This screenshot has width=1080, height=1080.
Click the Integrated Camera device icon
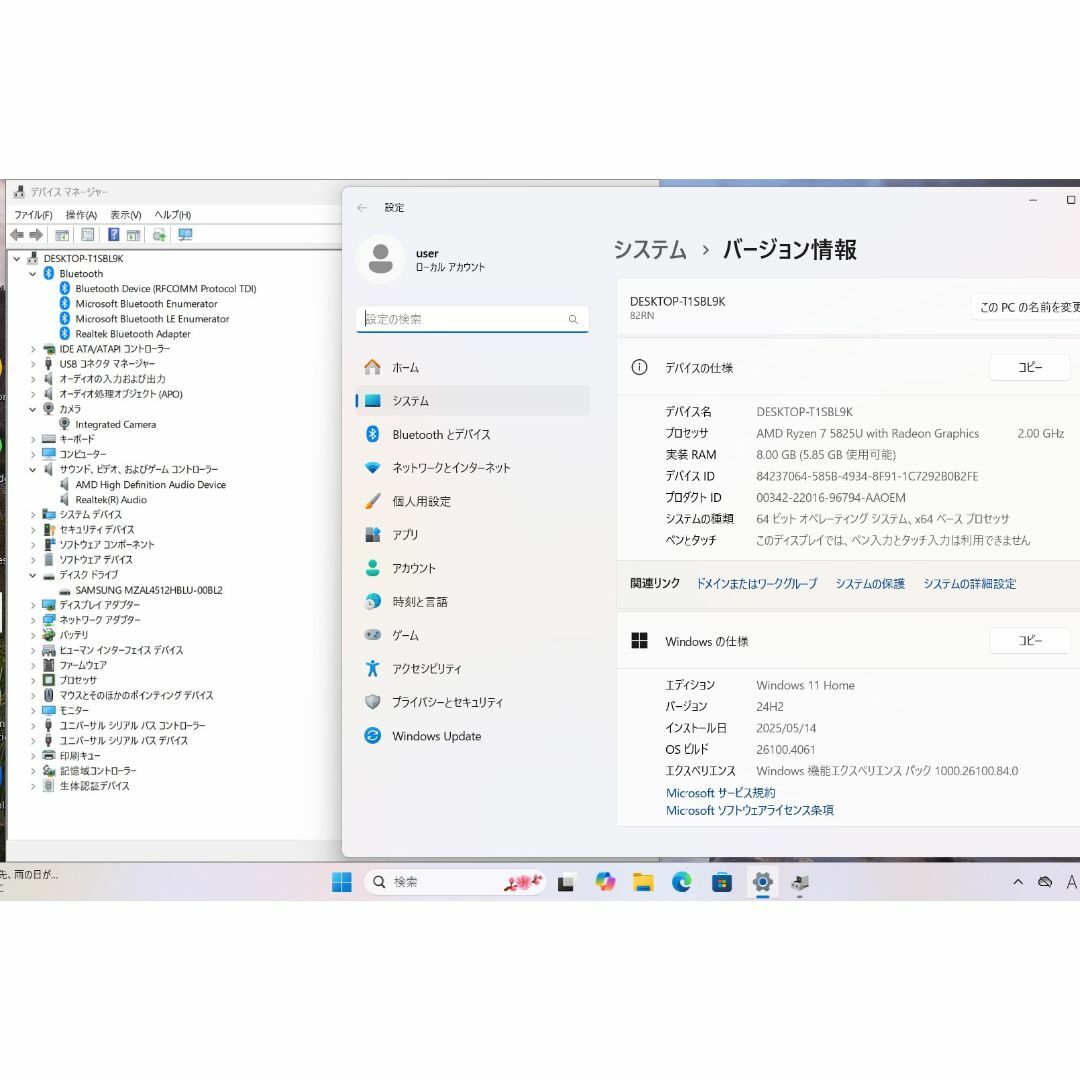pos(65,424)
